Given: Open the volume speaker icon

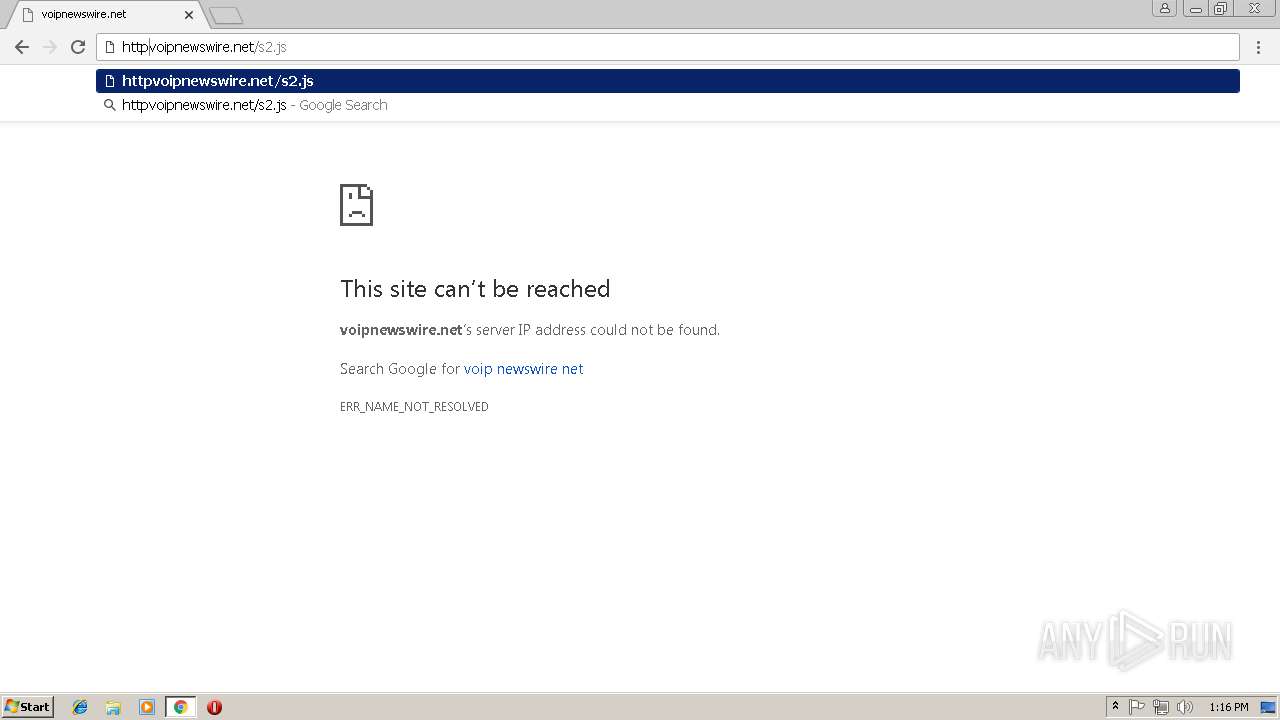Looking at the screenshot, I should point(1185,707).
